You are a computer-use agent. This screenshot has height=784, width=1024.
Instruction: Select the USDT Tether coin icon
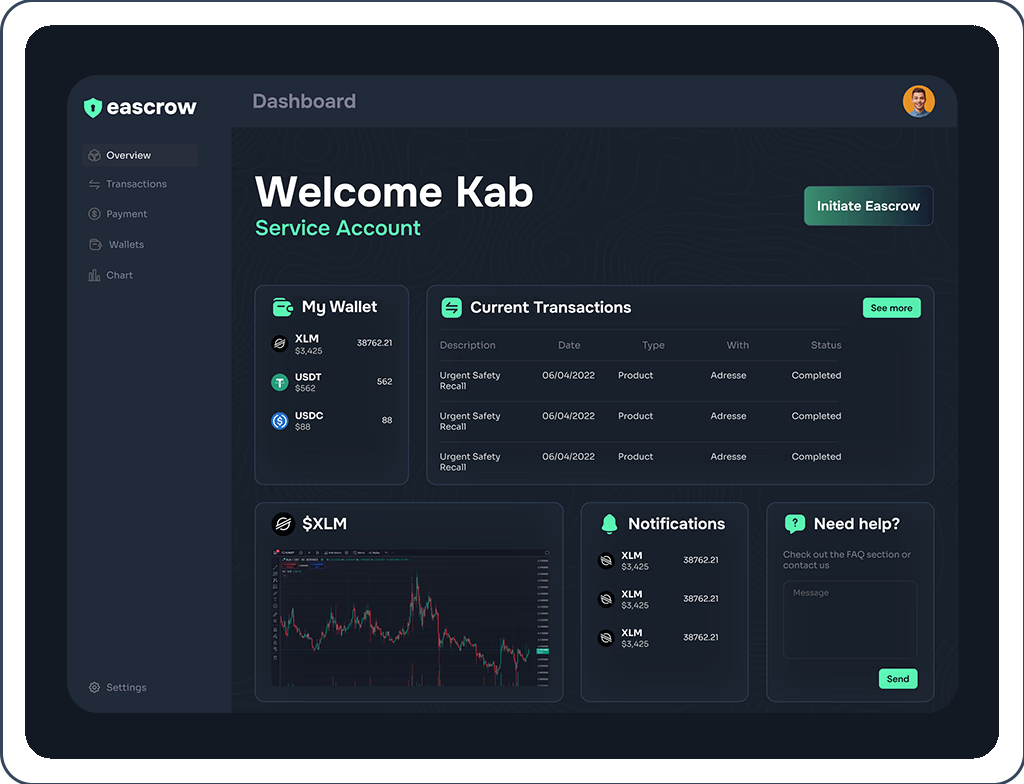coord(280,382)
